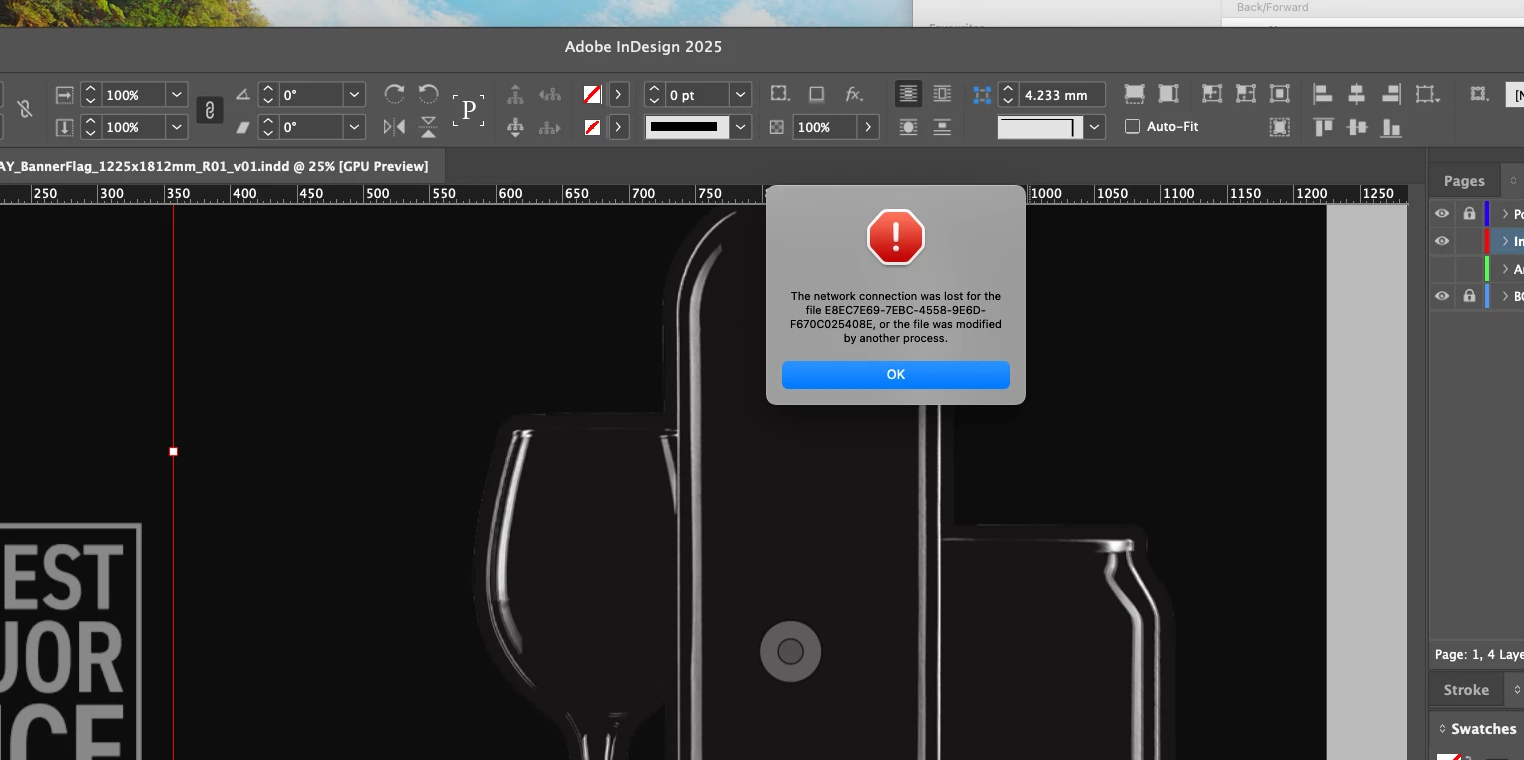
Task: Click OK in the network connection error dialog
Action: click(x=895, y=374)
